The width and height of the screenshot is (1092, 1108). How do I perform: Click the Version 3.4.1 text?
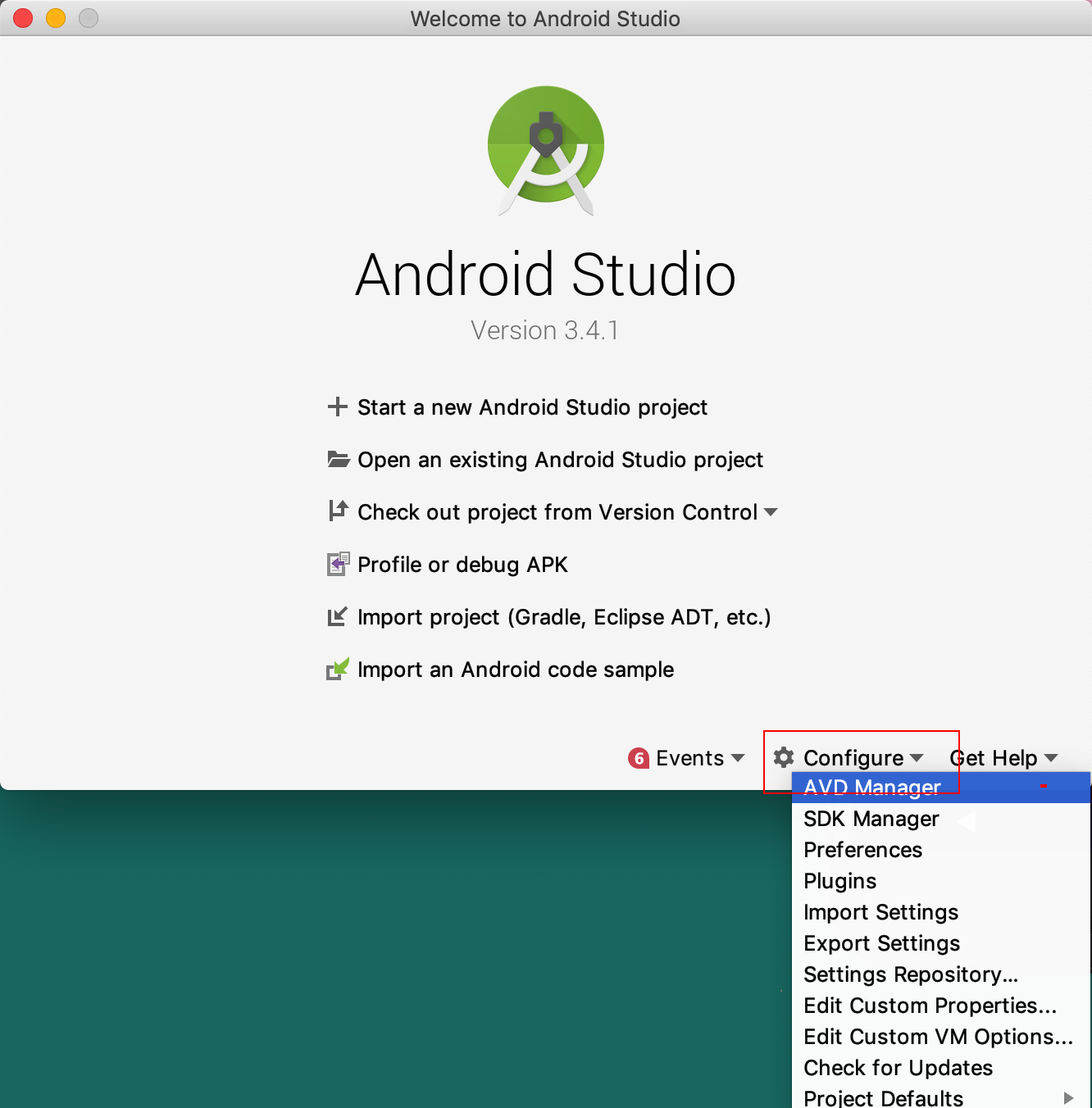coord(545,330)
